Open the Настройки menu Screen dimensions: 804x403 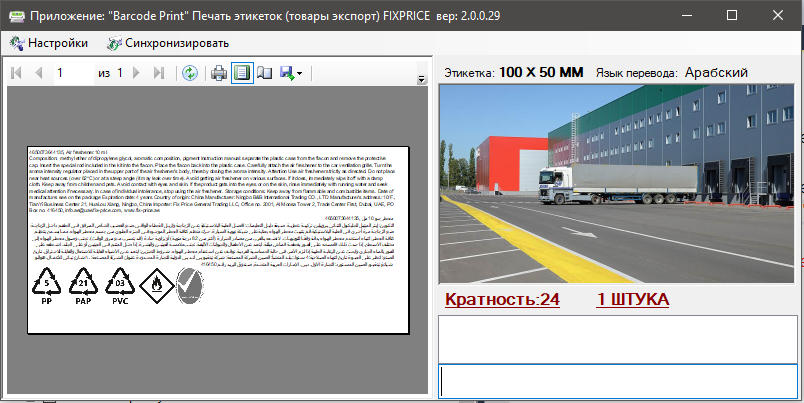(48, 43)
